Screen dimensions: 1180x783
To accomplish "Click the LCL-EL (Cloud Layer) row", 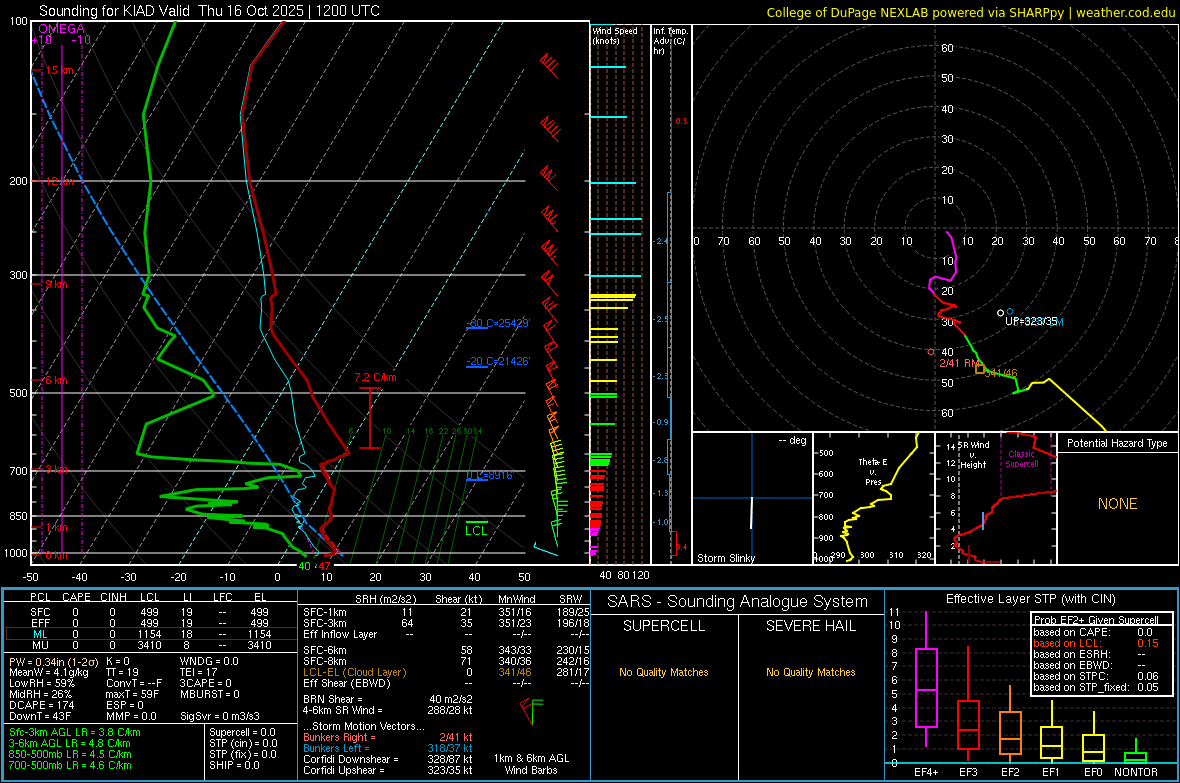I will (x=446, y=672).
